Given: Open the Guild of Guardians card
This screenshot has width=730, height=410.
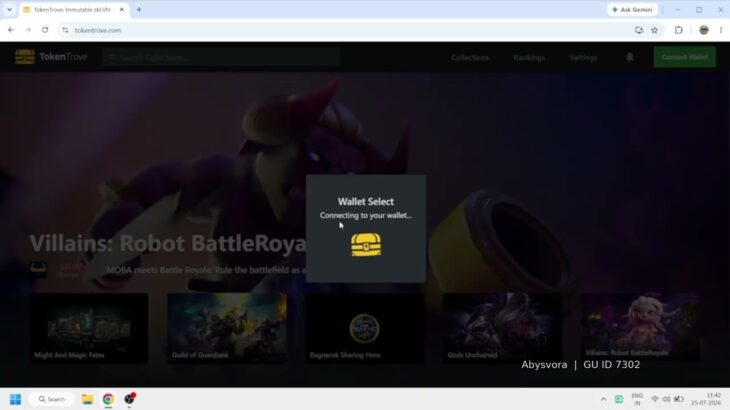Looking at the screenshot, I should pyautogui.click(x=227, y=328).
